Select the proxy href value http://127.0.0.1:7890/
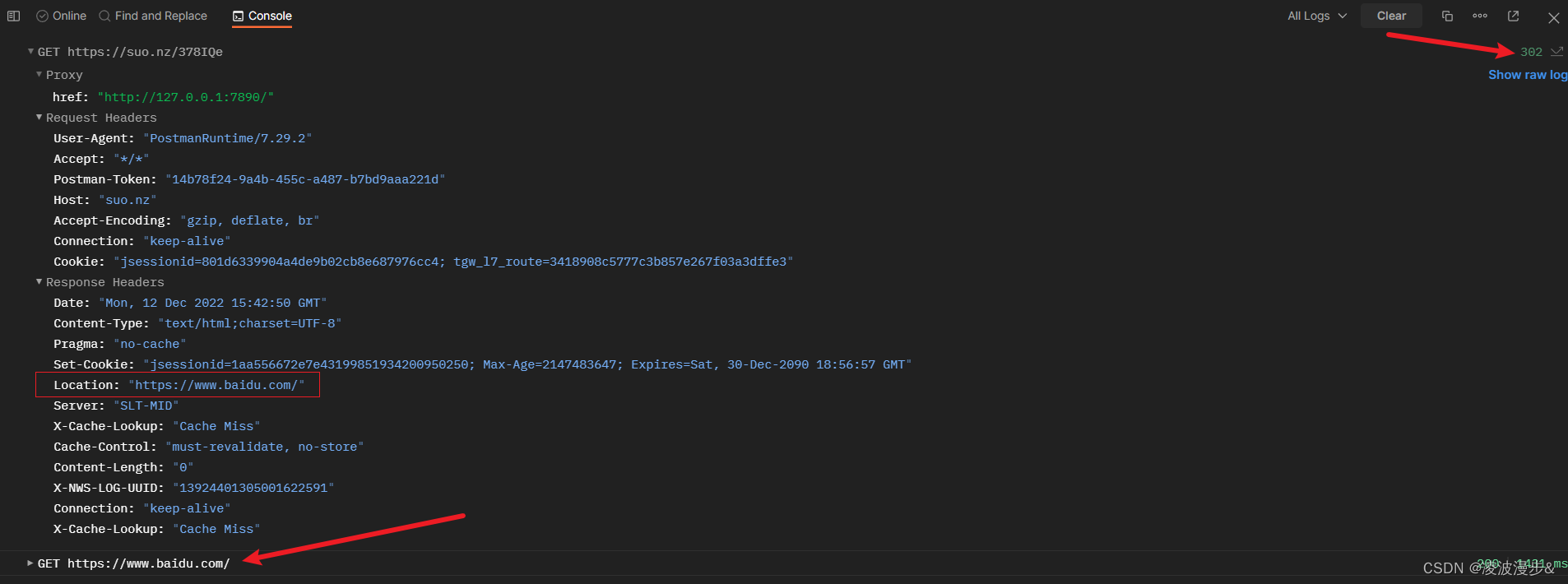Viewport: 1568px width, 584px height. (186, 97)
